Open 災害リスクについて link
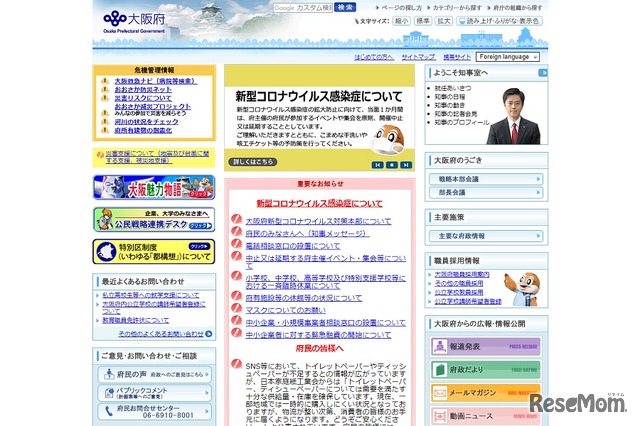 click(x=143, y=98)
